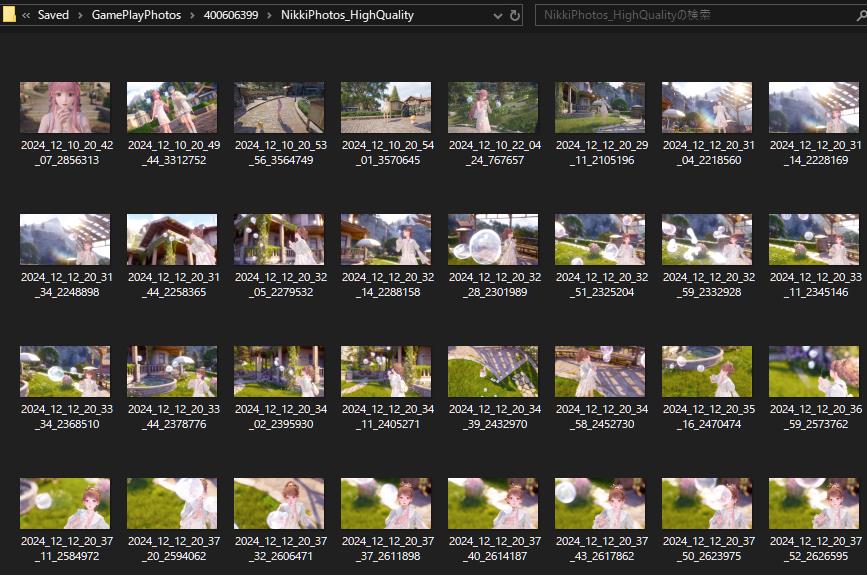This screenshot has height=575, width=867.
Task: Select thumbnail 2024_12_12_20_35_16_2470474
Action: point(707,372)
